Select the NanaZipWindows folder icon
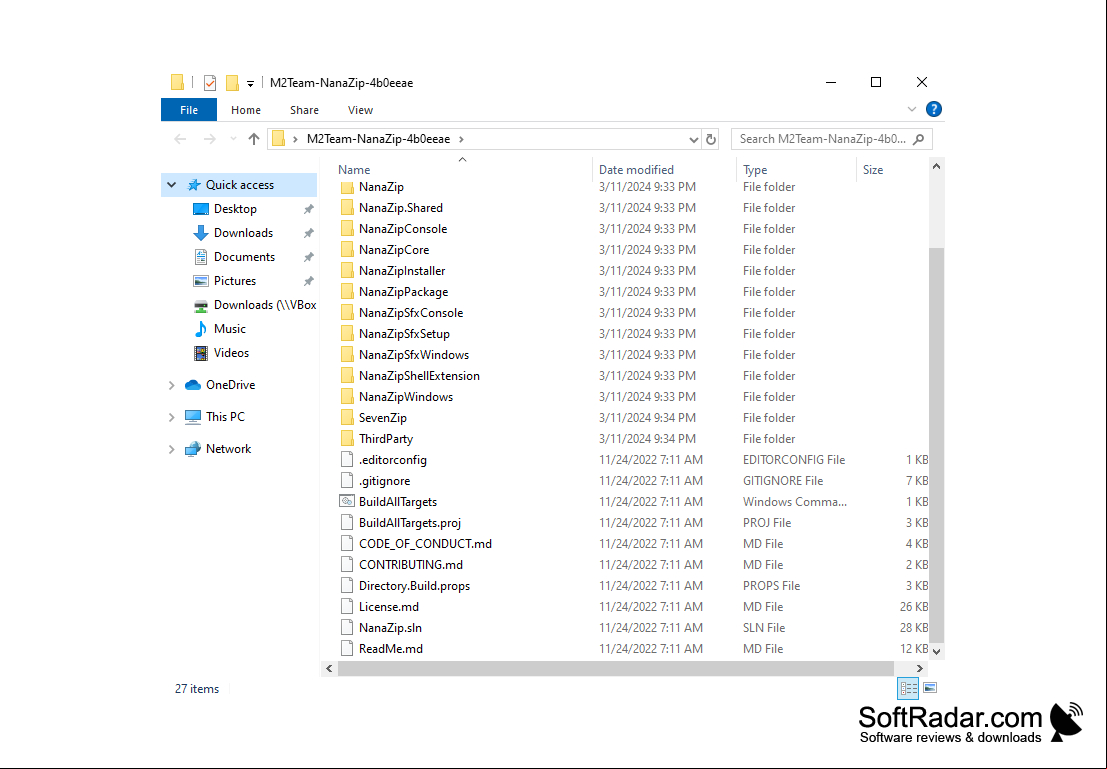This screenshot has height=769, width=1107. [347, 397]
